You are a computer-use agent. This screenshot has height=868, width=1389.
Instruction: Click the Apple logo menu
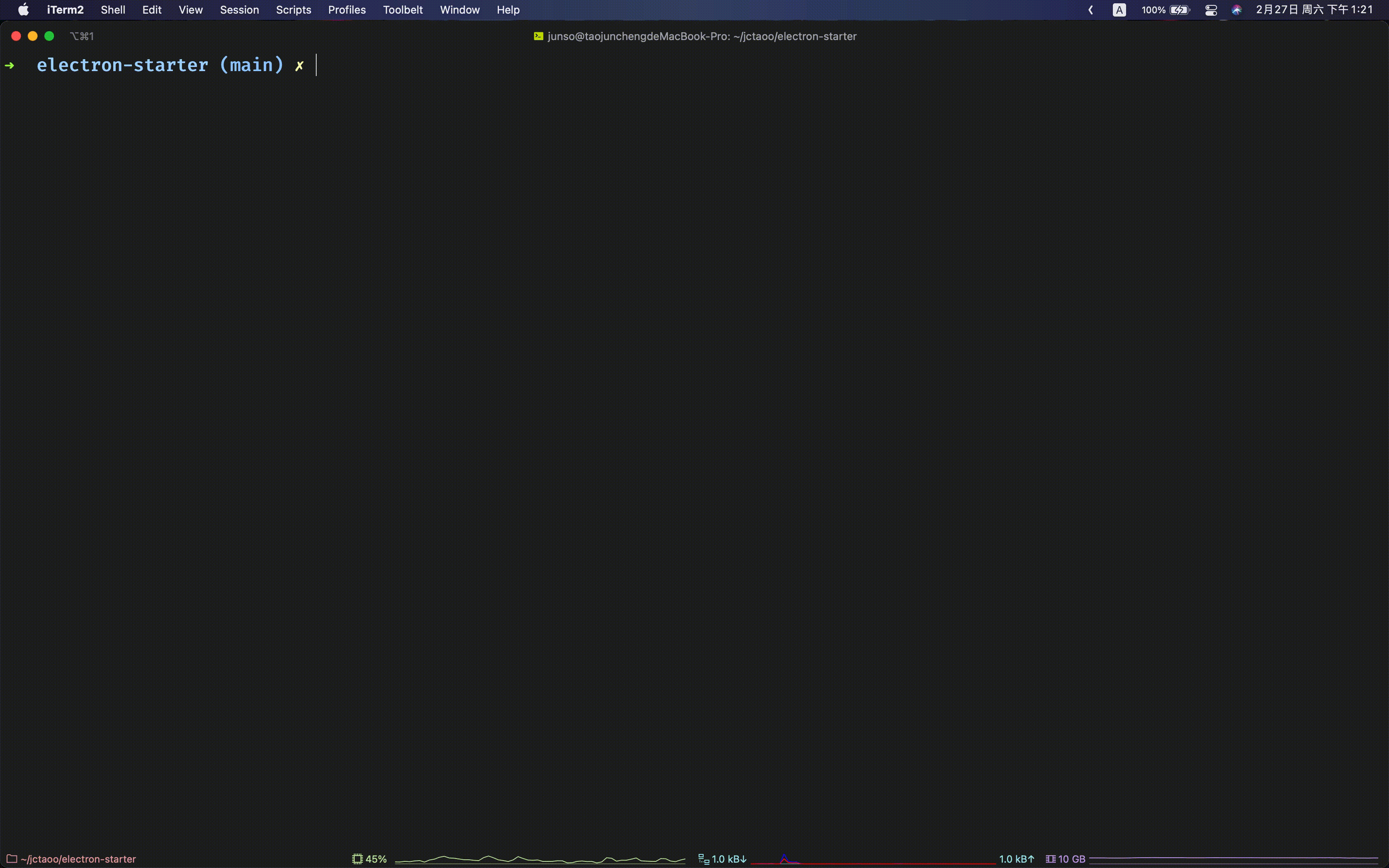(24, 10)
